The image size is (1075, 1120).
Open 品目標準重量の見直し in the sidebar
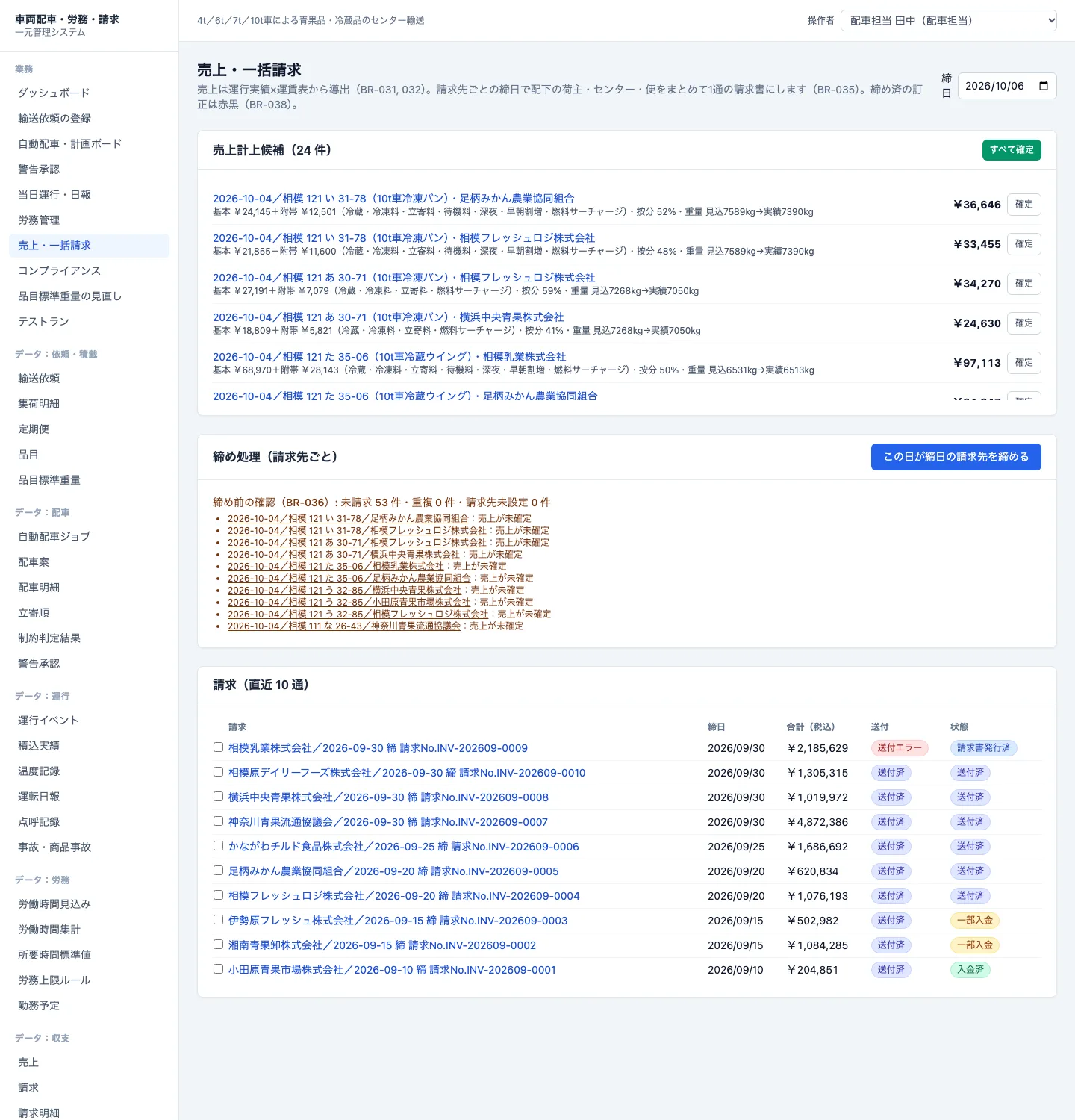[90, 296]
